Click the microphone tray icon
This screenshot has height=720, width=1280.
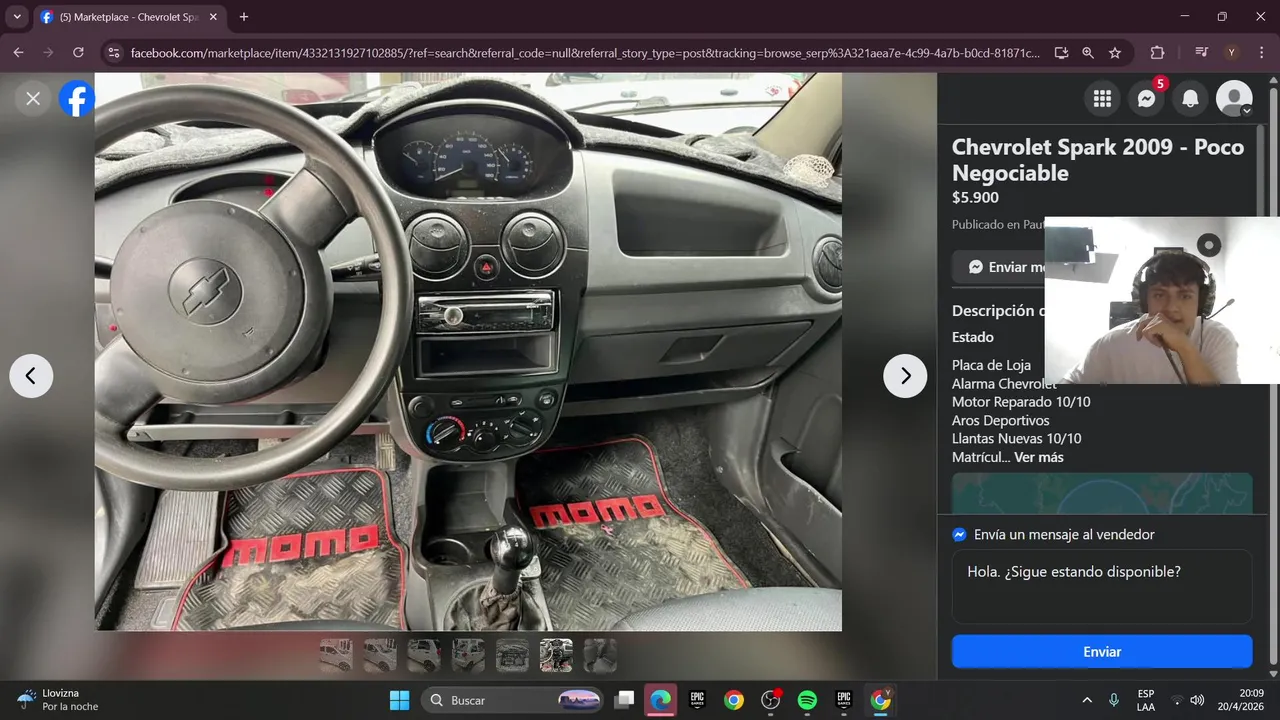point(1114,700)
